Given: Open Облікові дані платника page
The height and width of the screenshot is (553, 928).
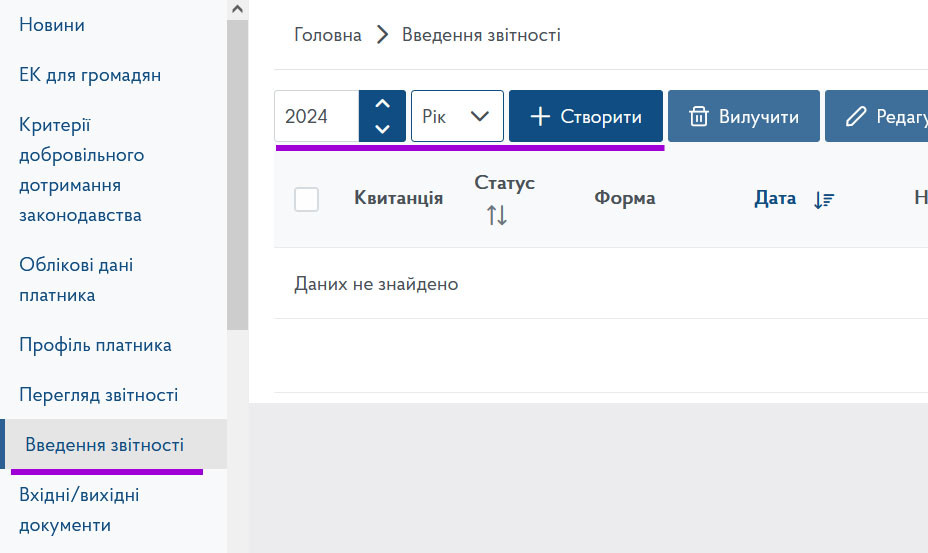Looking at the screenshot, I should 76,280.
